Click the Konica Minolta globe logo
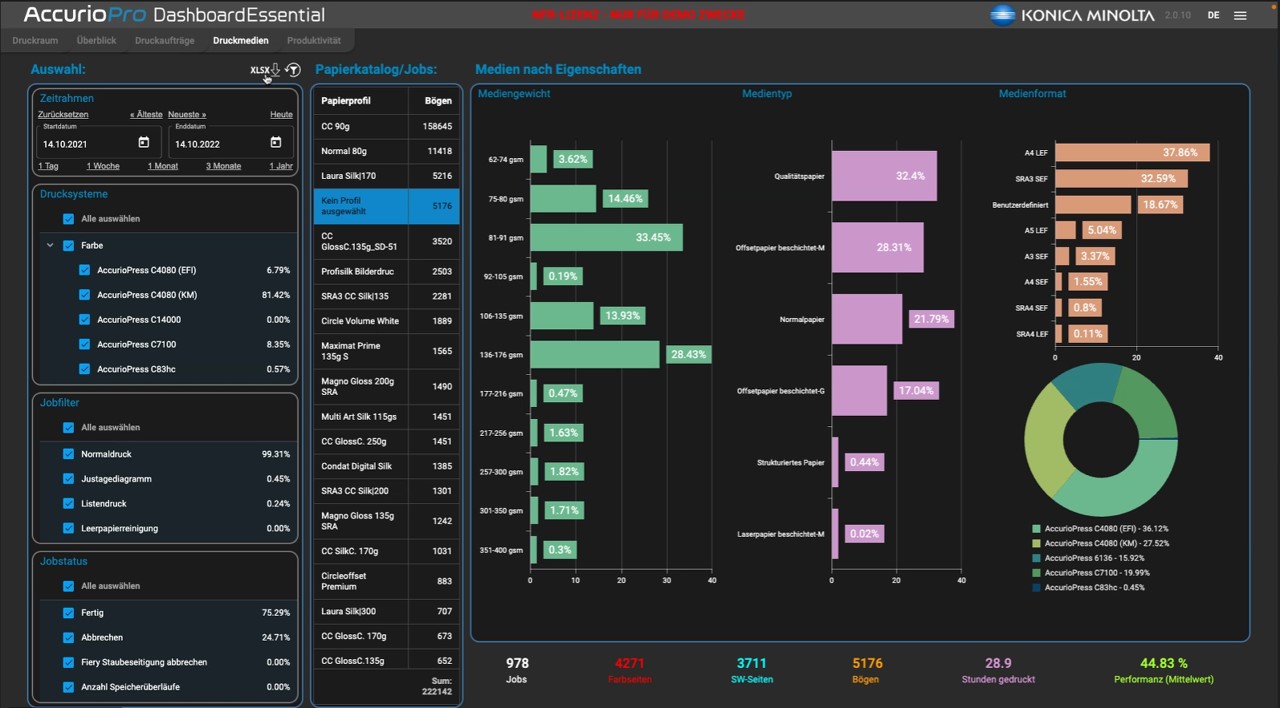The width and height of the screenshot is (1280, 708). [x=1002, y=15]
